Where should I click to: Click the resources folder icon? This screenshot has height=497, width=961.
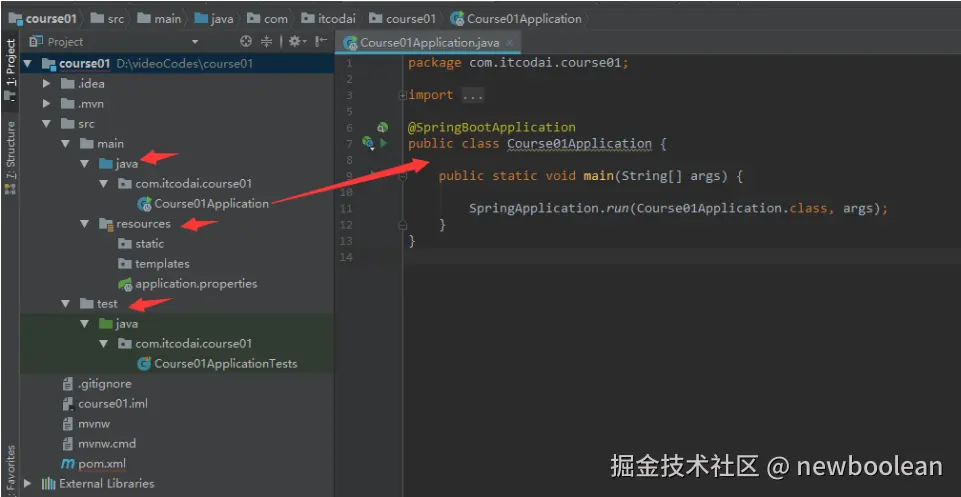tap(106, 224)
